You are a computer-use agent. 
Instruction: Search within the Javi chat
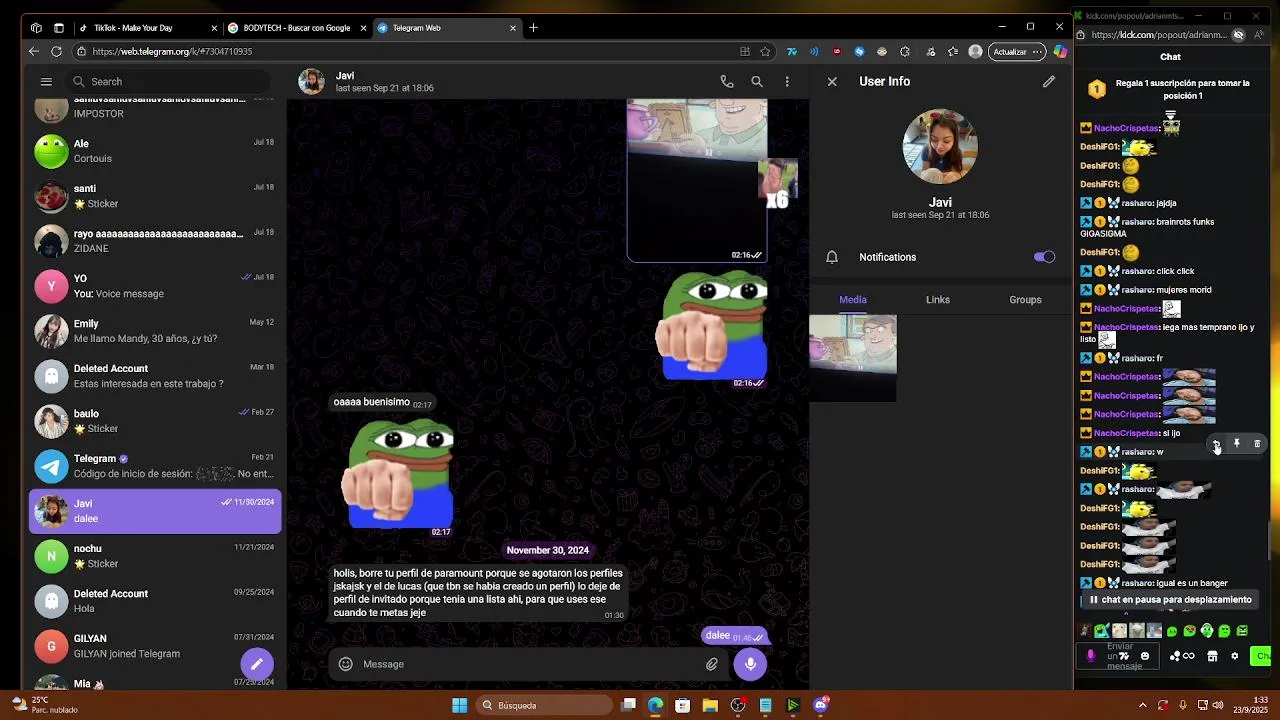[757, 82]
